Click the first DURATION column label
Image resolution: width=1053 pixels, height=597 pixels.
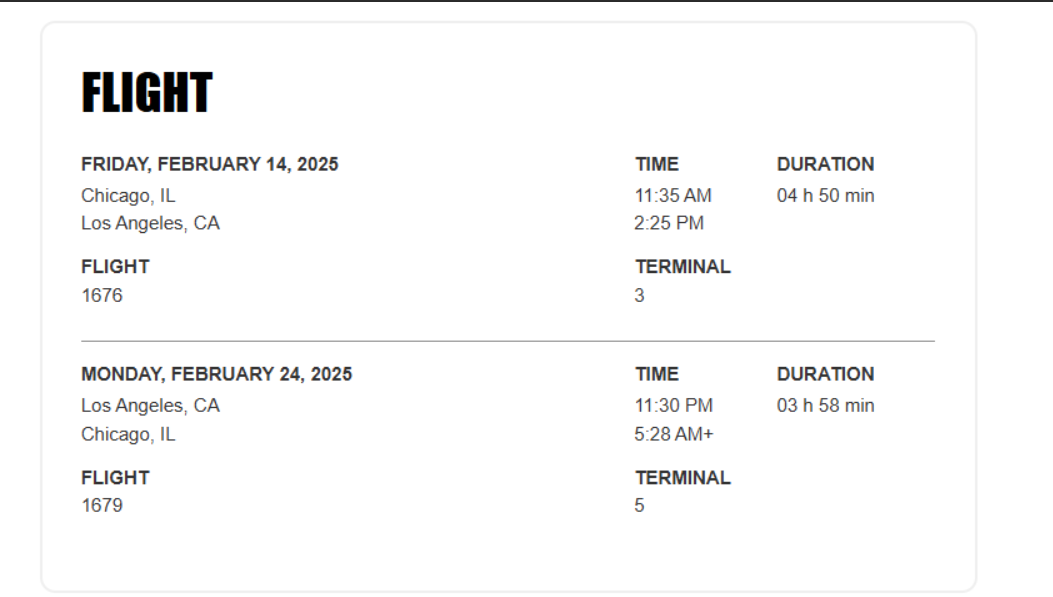point(825,165)
